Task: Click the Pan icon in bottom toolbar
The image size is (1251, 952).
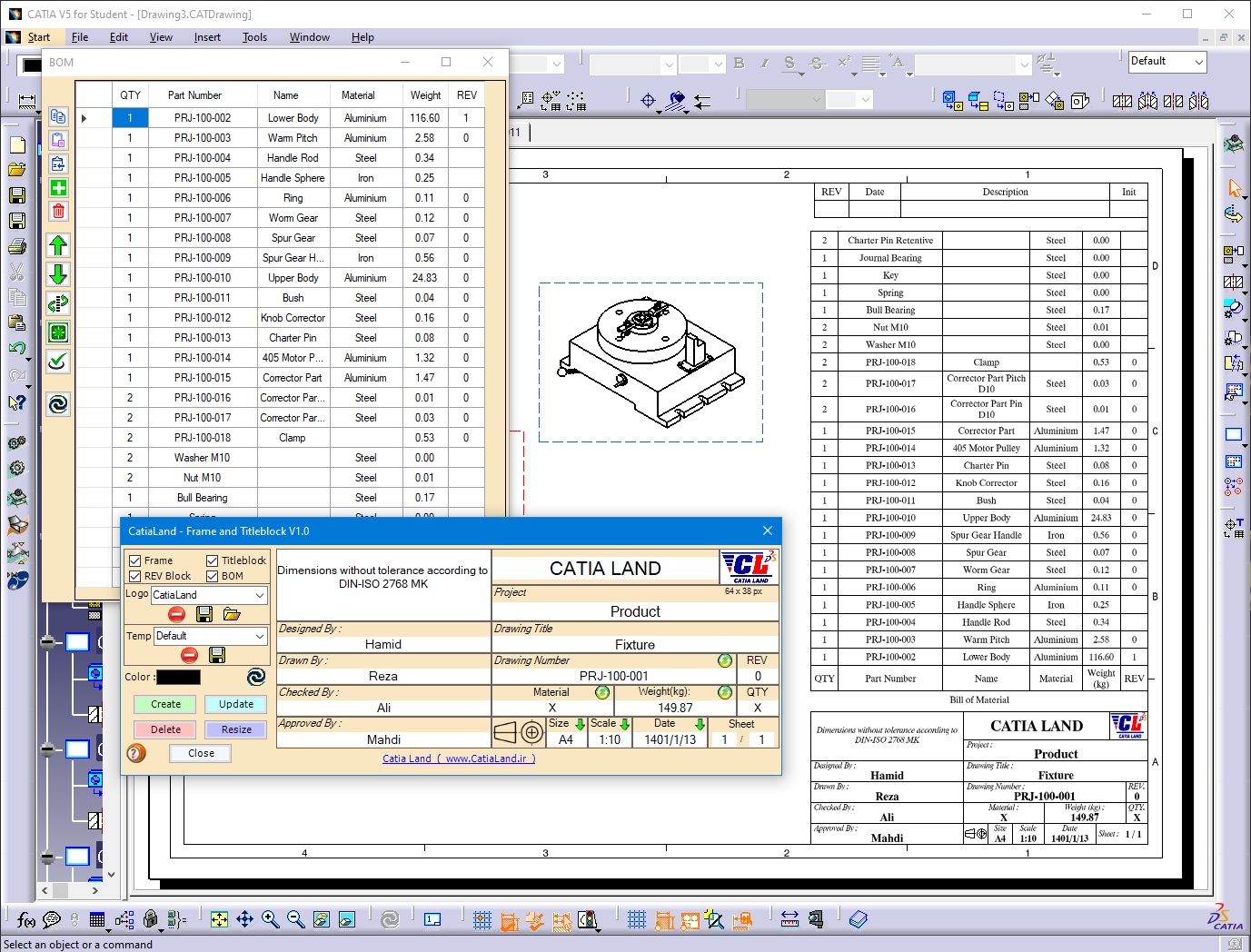Action: pos(245,919)
